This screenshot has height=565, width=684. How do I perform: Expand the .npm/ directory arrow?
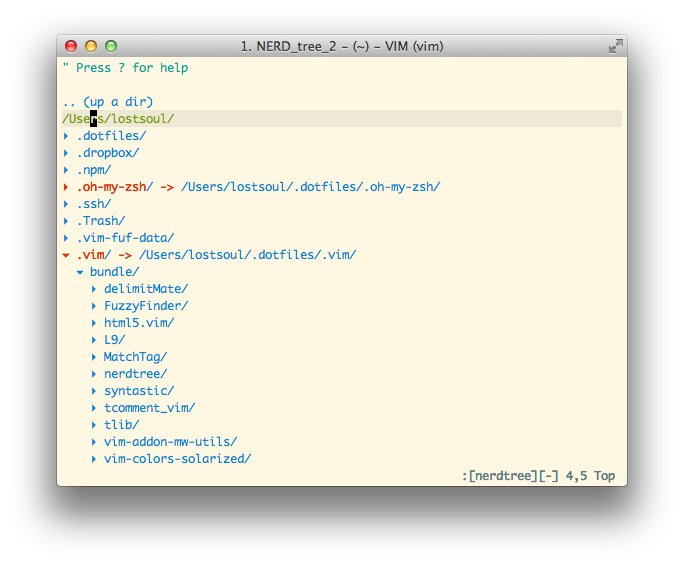[66, 170]
